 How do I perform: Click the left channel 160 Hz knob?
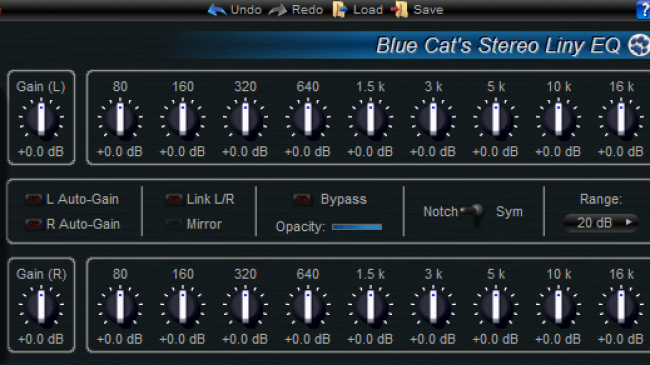tap(183, 119)
